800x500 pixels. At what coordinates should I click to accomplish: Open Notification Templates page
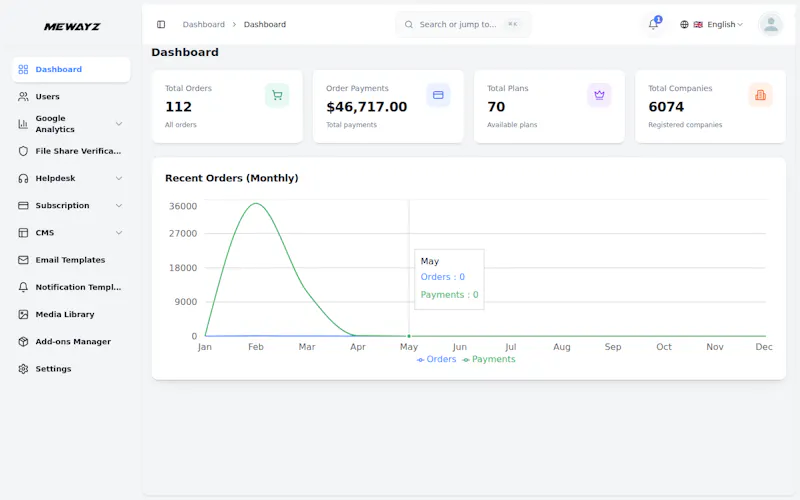coord(71,287)
